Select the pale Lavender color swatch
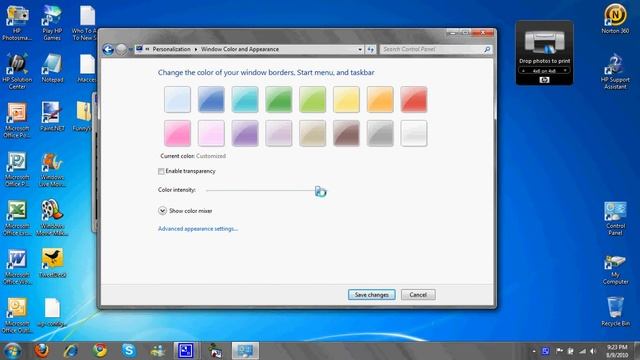 279,133
